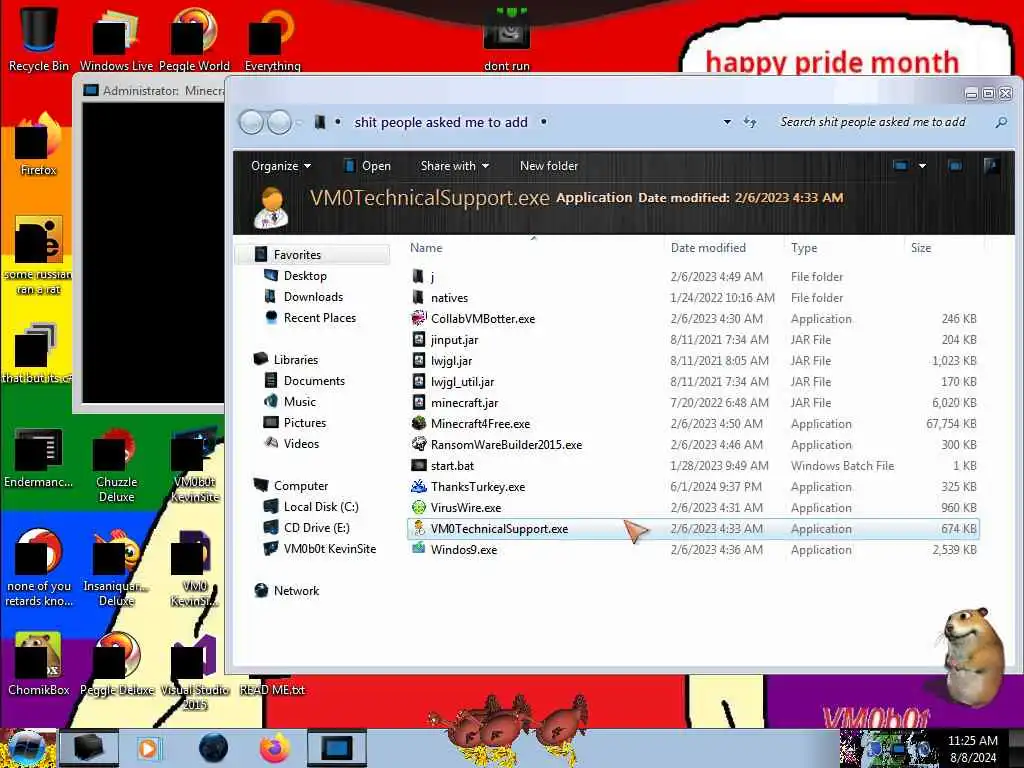Click the Explorer forward arrow button
This screenshot has height=768, width=1024.
tap(280, 122)
